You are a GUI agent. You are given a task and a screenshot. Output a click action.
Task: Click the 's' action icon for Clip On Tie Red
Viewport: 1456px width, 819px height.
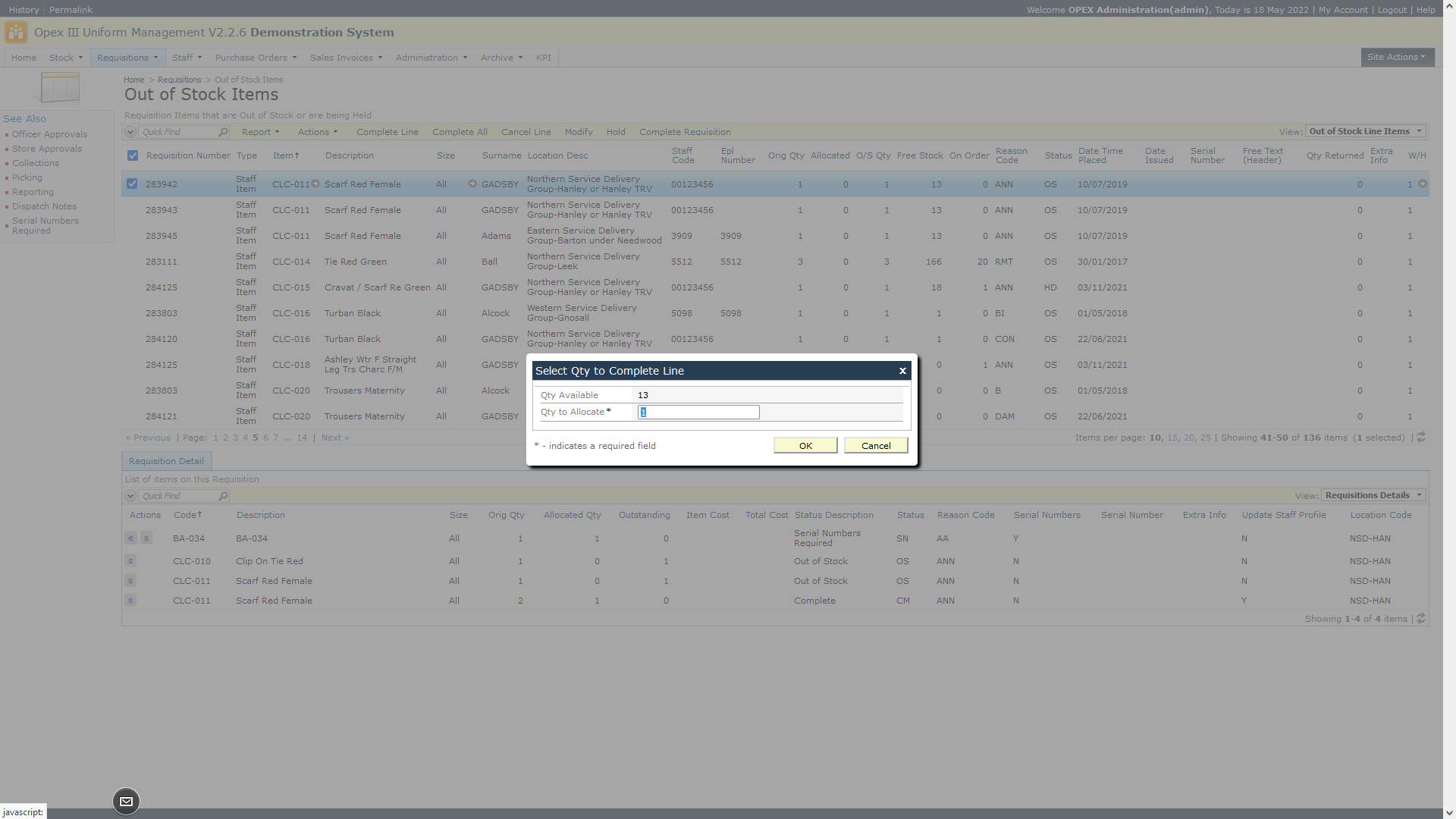[x=130, y=561]
